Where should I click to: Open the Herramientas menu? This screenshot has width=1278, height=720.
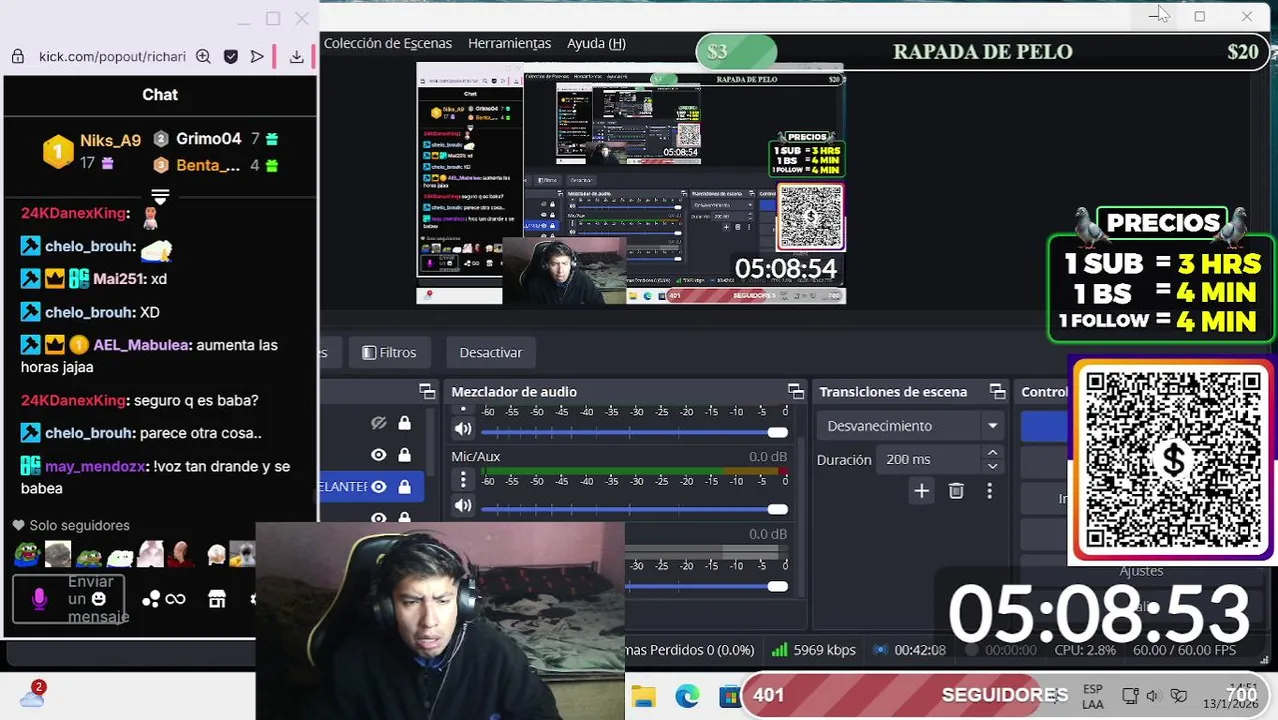(x=509, y=43)
